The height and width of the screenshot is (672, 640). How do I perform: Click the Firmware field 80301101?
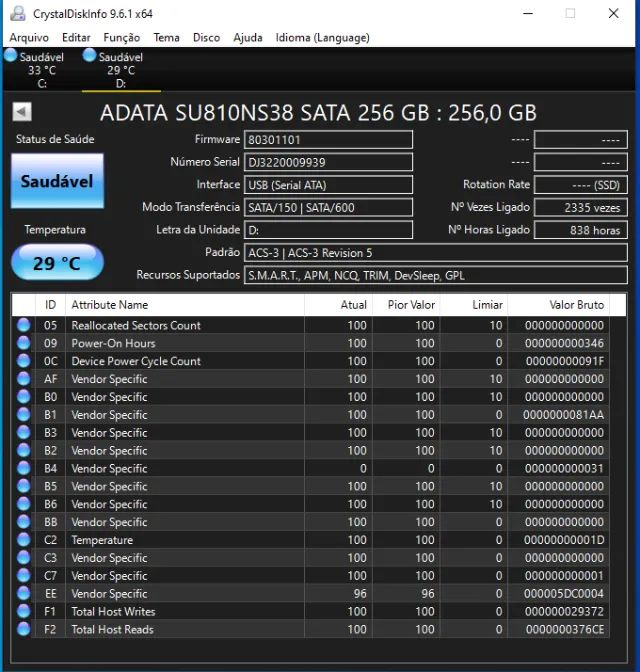[328, 140]
